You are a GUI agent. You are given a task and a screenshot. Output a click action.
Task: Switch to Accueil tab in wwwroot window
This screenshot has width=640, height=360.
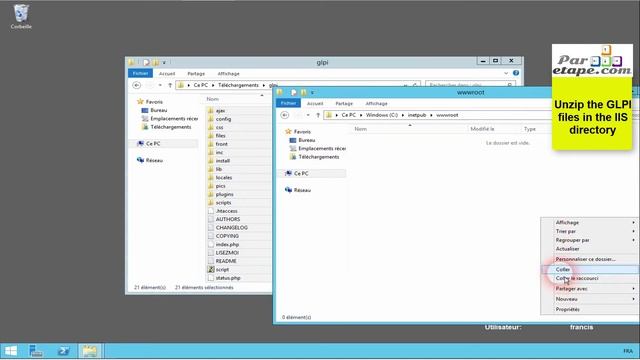click(x=315, y=104)
